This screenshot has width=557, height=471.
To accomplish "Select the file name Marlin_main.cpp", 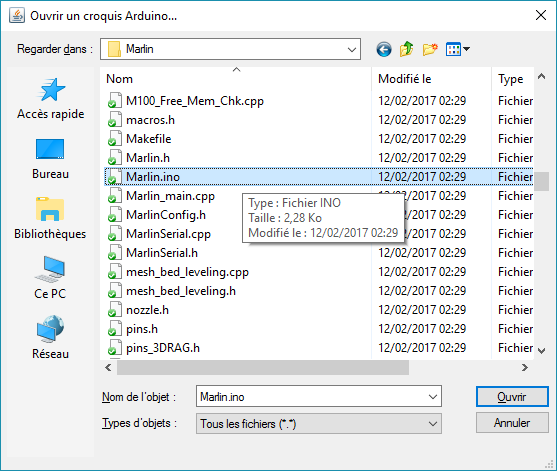I will [170, 196].
